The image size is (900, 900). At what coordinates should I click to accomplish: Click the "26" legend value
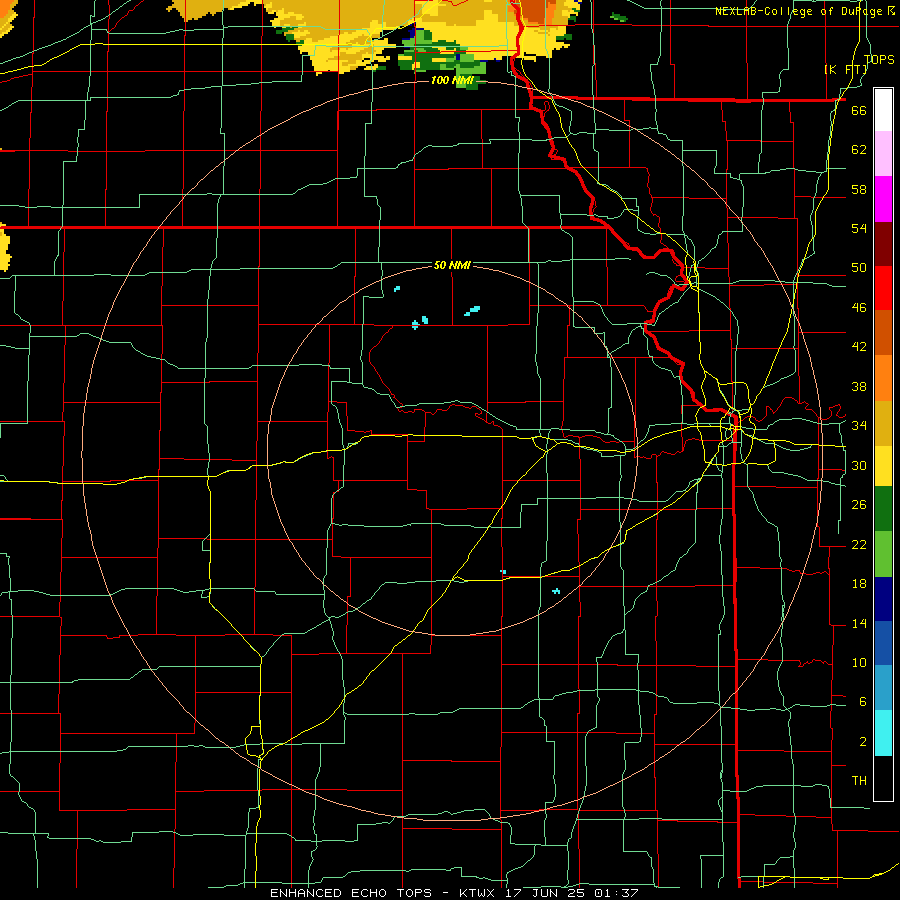click(859, 505)
